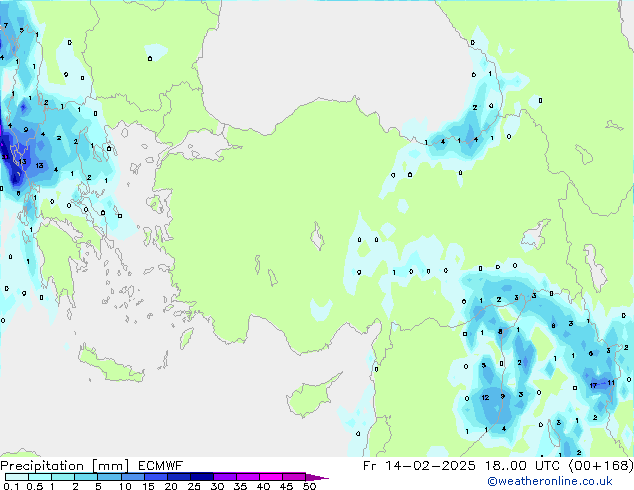The height and width of the screenshot is (490, 634).
Task: Select the 45–50 mm legend color box
Action: [x=294, y=477]
